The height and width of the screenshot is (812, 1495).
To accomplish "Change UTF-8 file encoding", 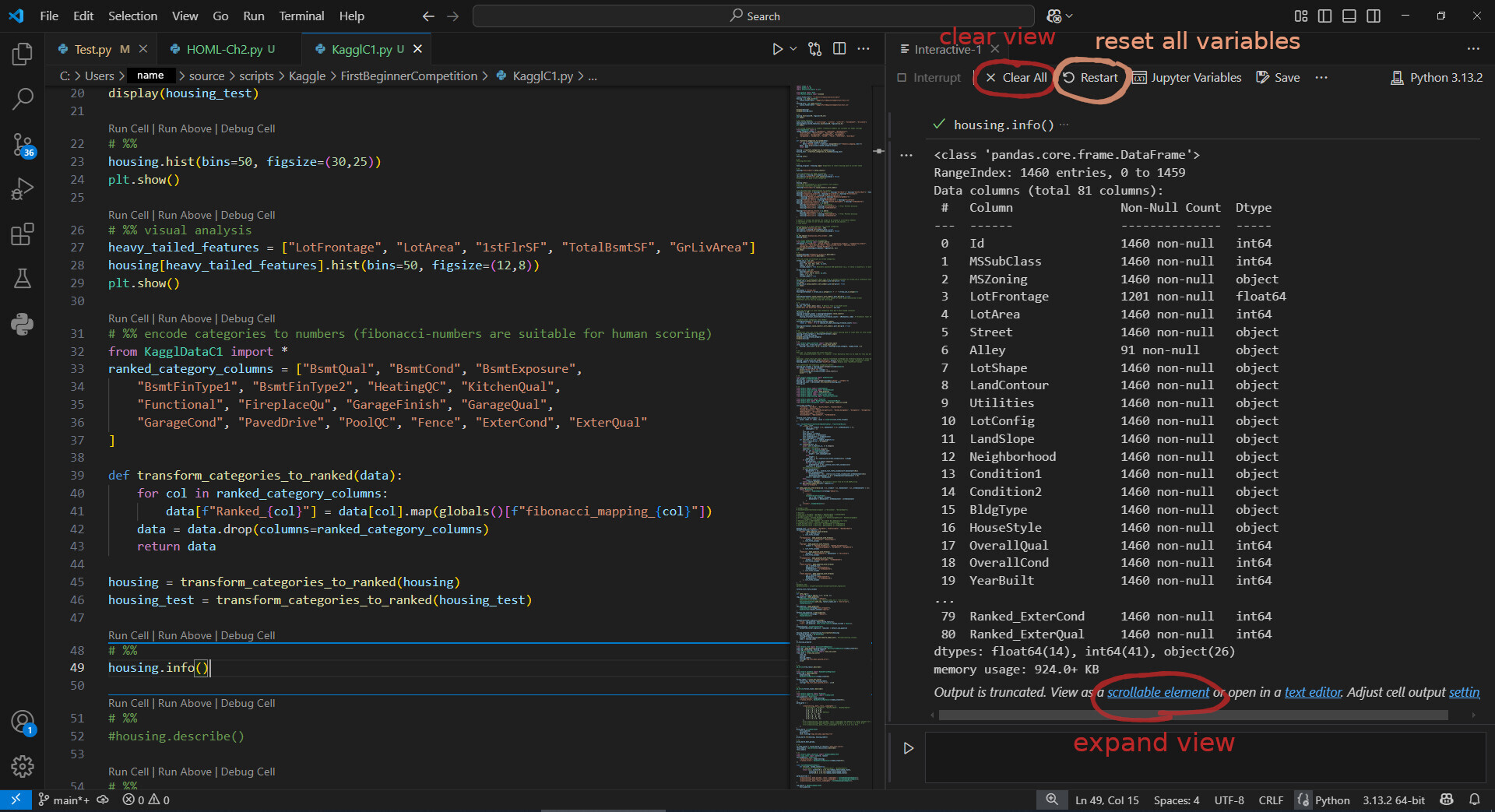I will click(x=1229, y=800).
